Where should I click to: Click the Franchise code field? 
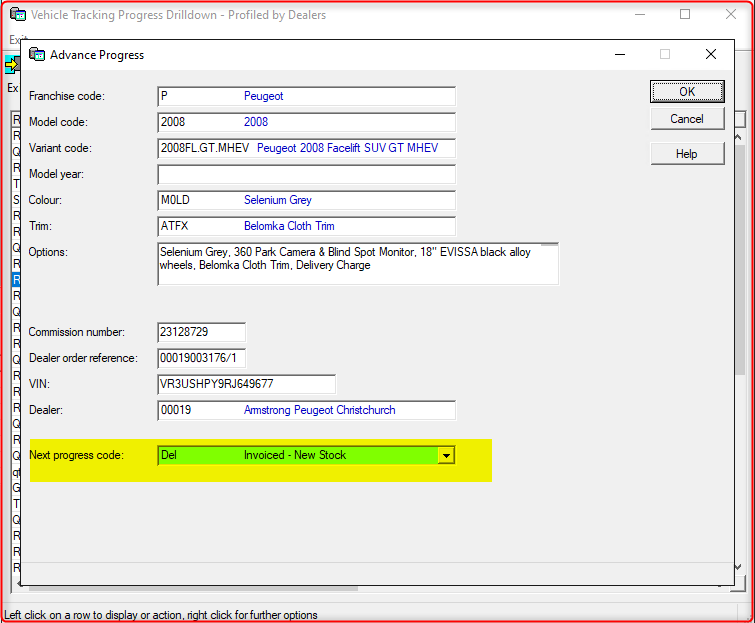306,96
